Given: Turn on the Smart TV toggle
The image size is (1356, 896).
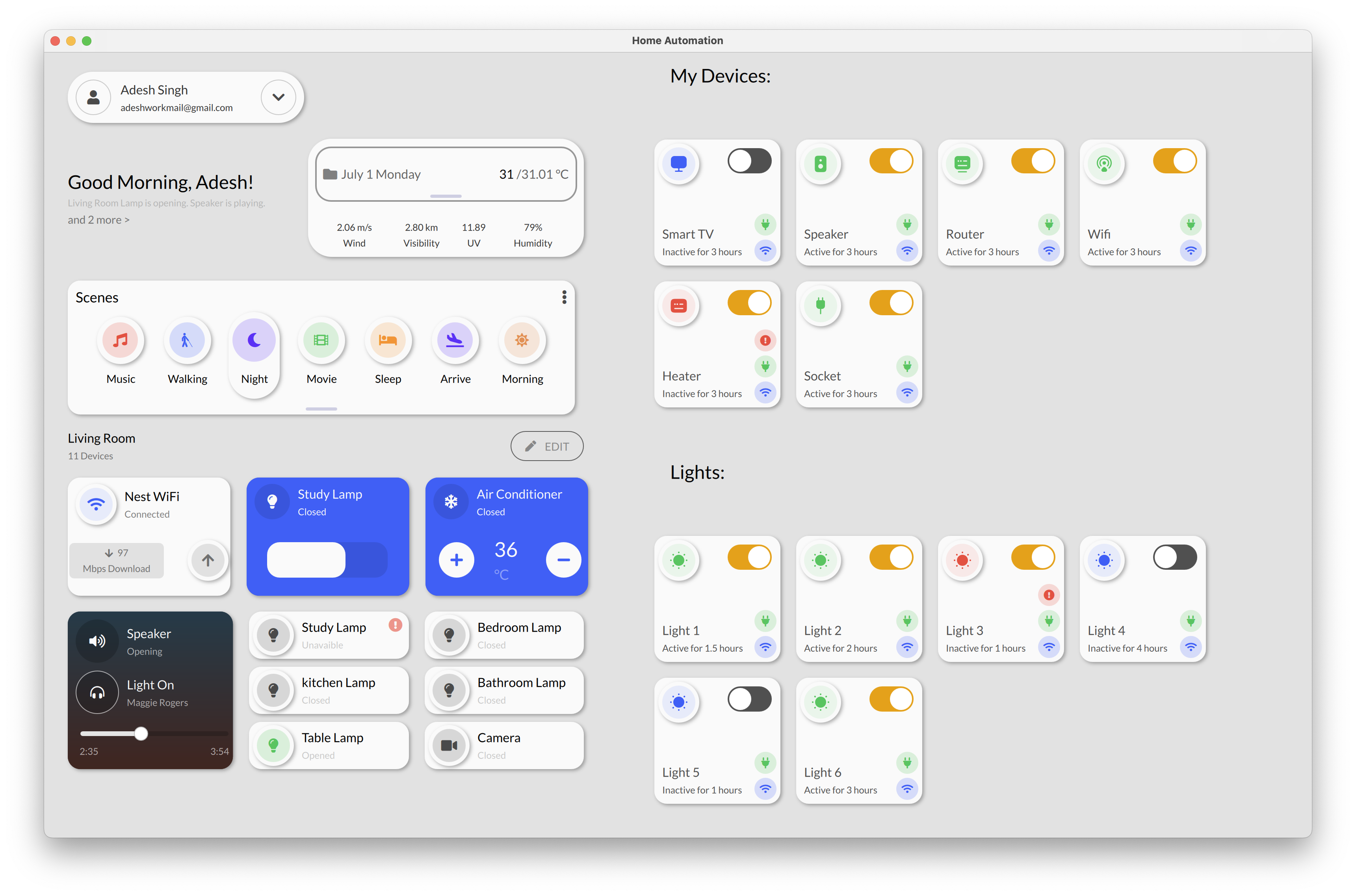Looking at the screenshot, I should [749, 161].
